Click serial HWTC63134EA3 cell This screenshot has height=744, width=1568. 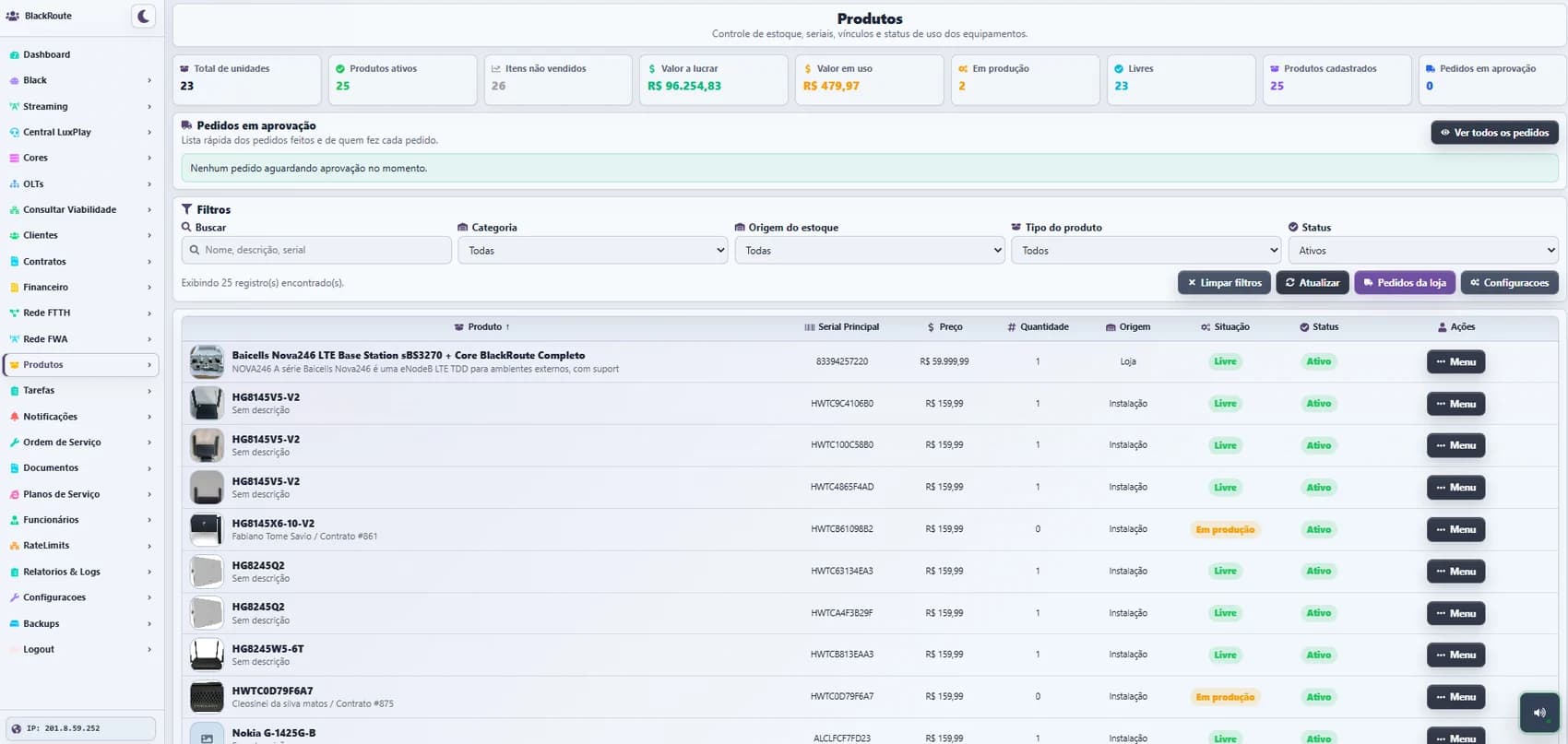tap(842, 572)
